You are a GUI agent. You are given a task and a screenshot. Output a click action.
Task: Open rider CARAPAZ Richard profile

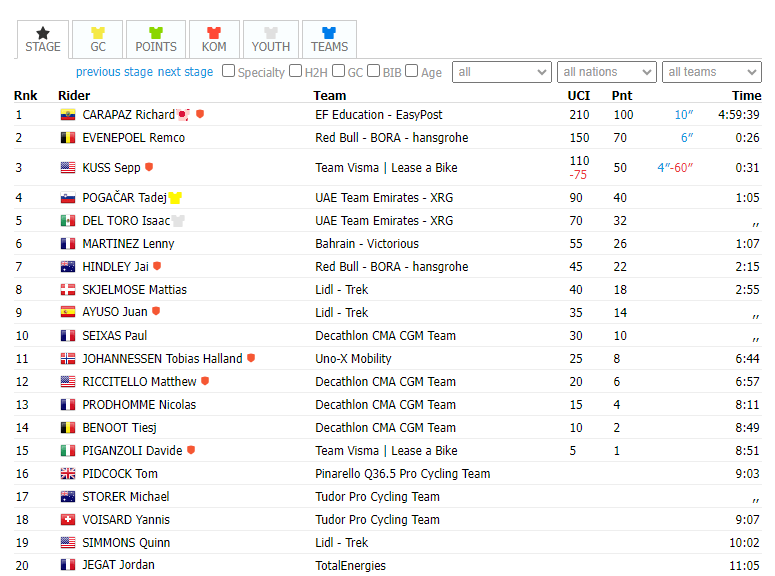click(x=129, y=115)
